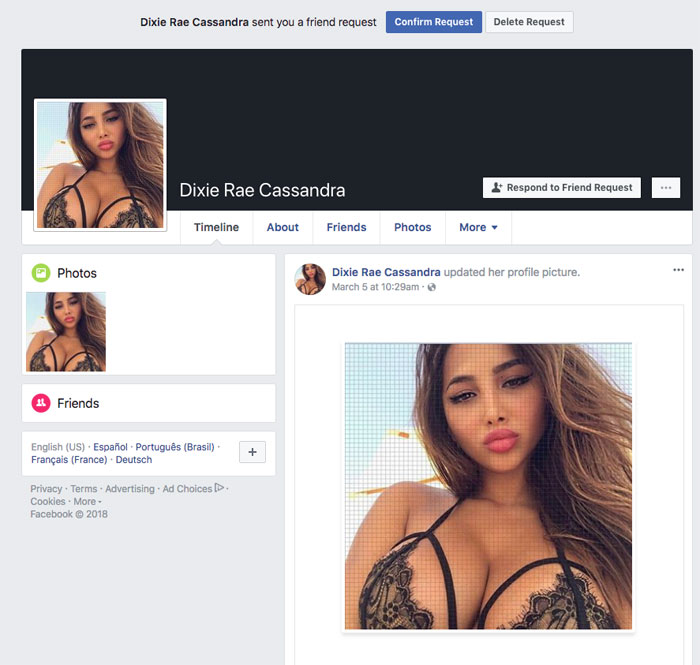
Task: Click the March 5 post timestamp
Action: [376, 288]
